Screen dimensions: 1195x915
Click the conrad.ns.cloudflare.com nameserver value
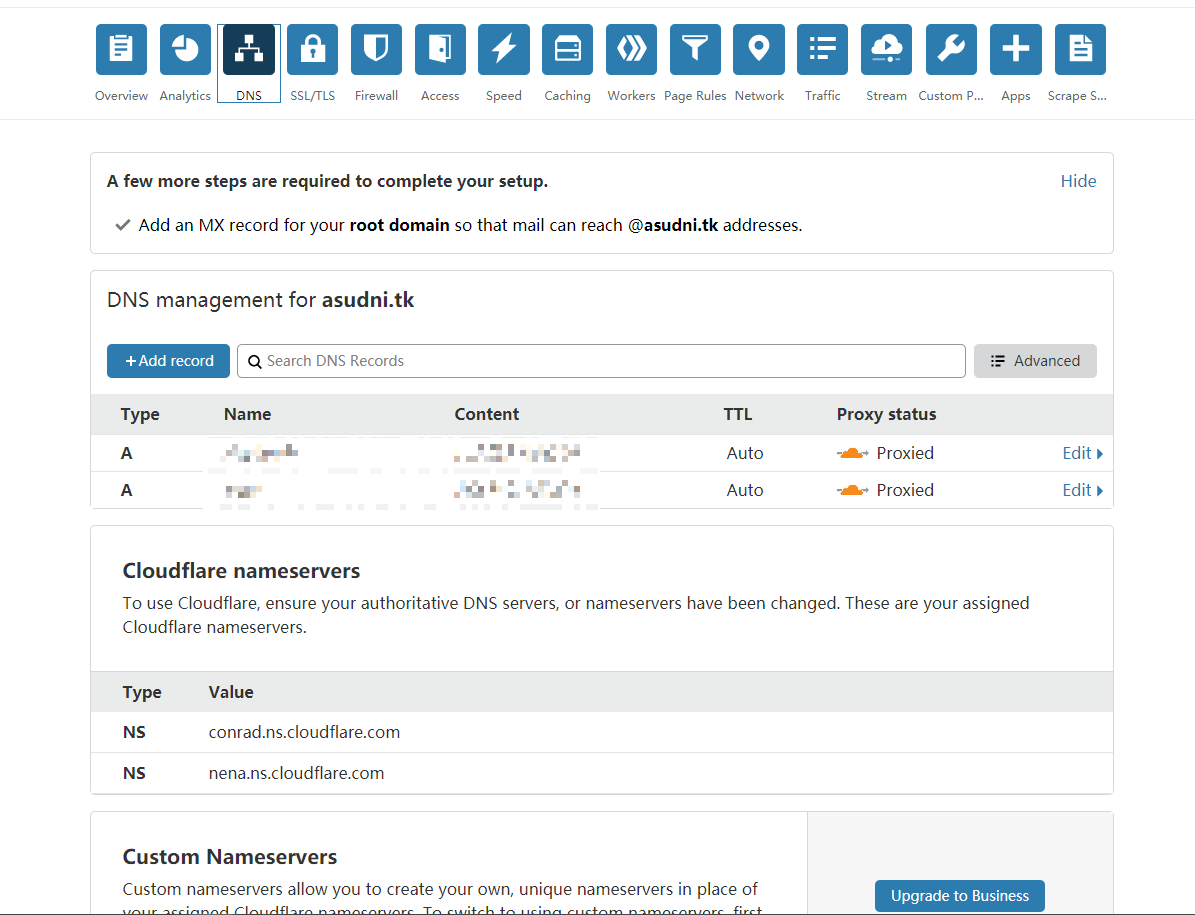304,732
